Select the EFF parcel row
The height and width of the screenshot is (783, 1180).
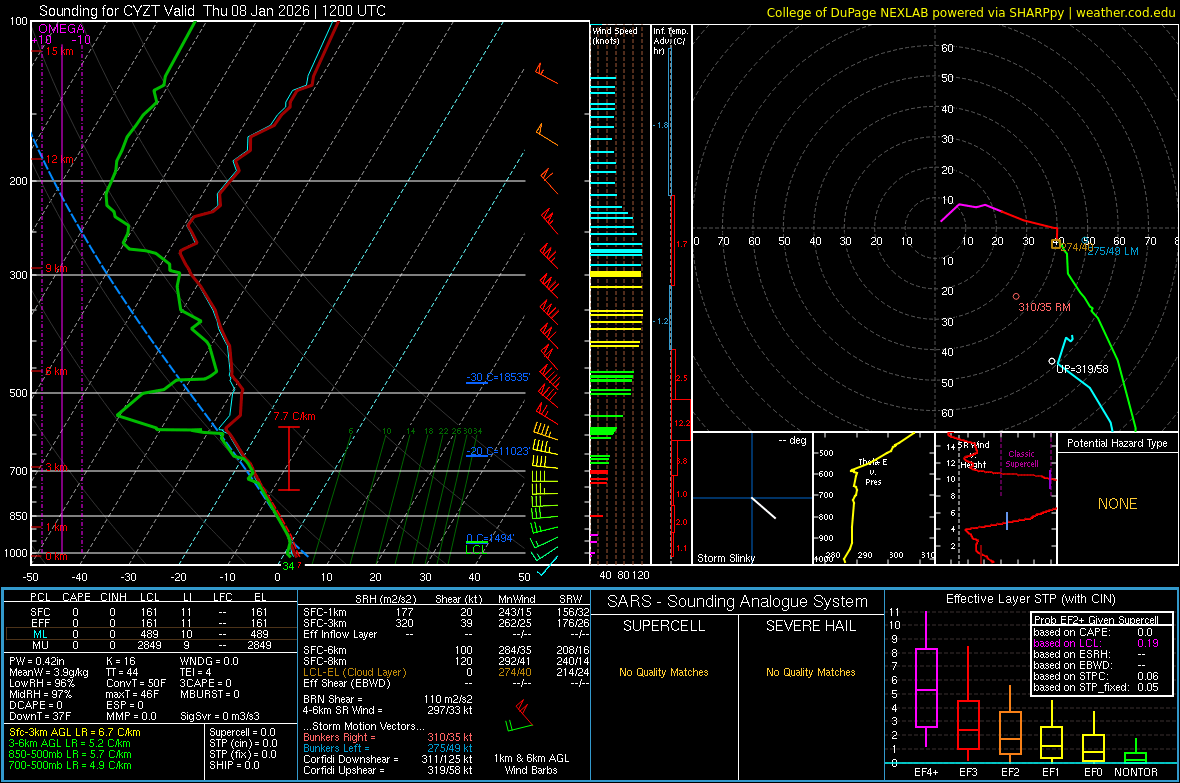150,623
